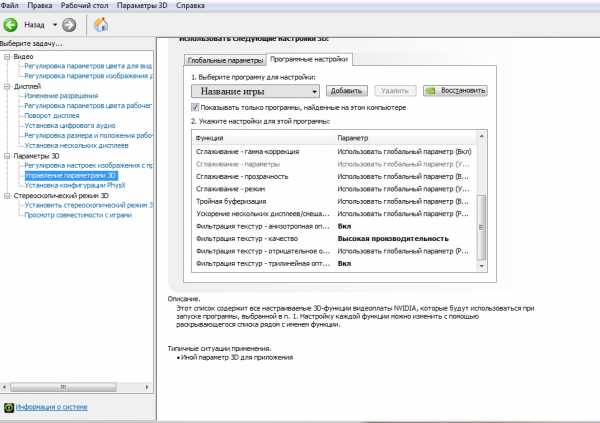Select the Программные настройки tab
The height and width of the screenshot is (423, 600).
click(309, 59)
